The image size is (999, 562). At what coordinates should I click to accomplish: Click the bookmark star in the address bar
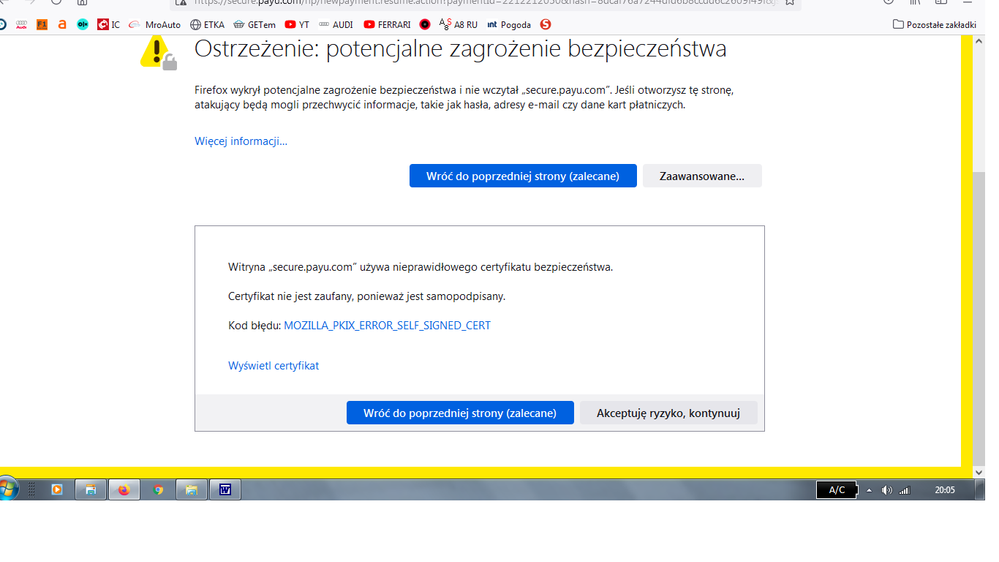(x=790, y=3)
